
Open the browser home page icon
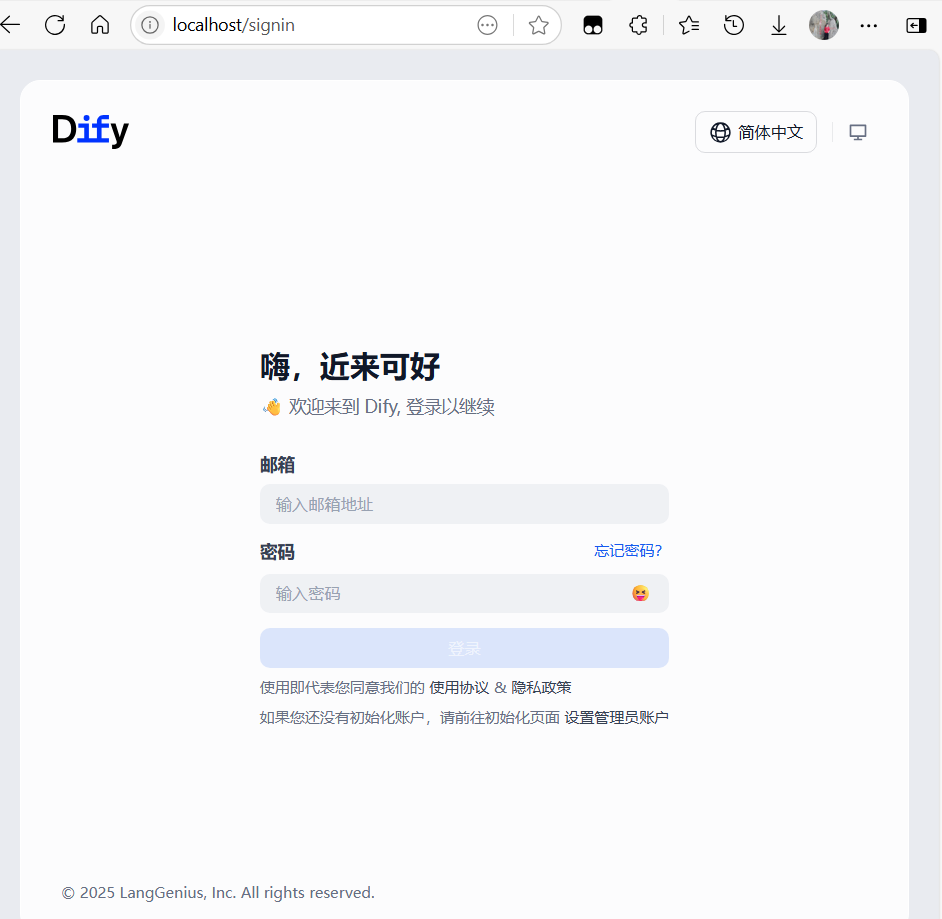point(100,25)
